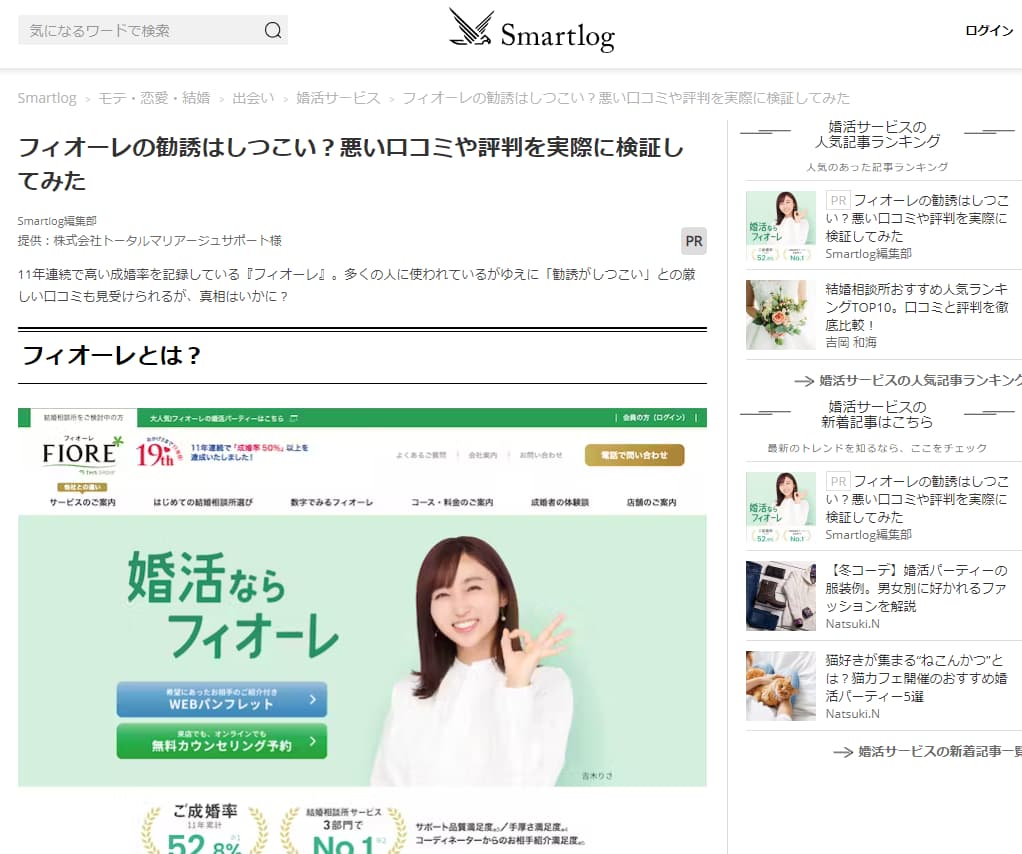Click はじめての結婚相談所選び nav item
The image size is (1022, 854).
pos(203,502)
